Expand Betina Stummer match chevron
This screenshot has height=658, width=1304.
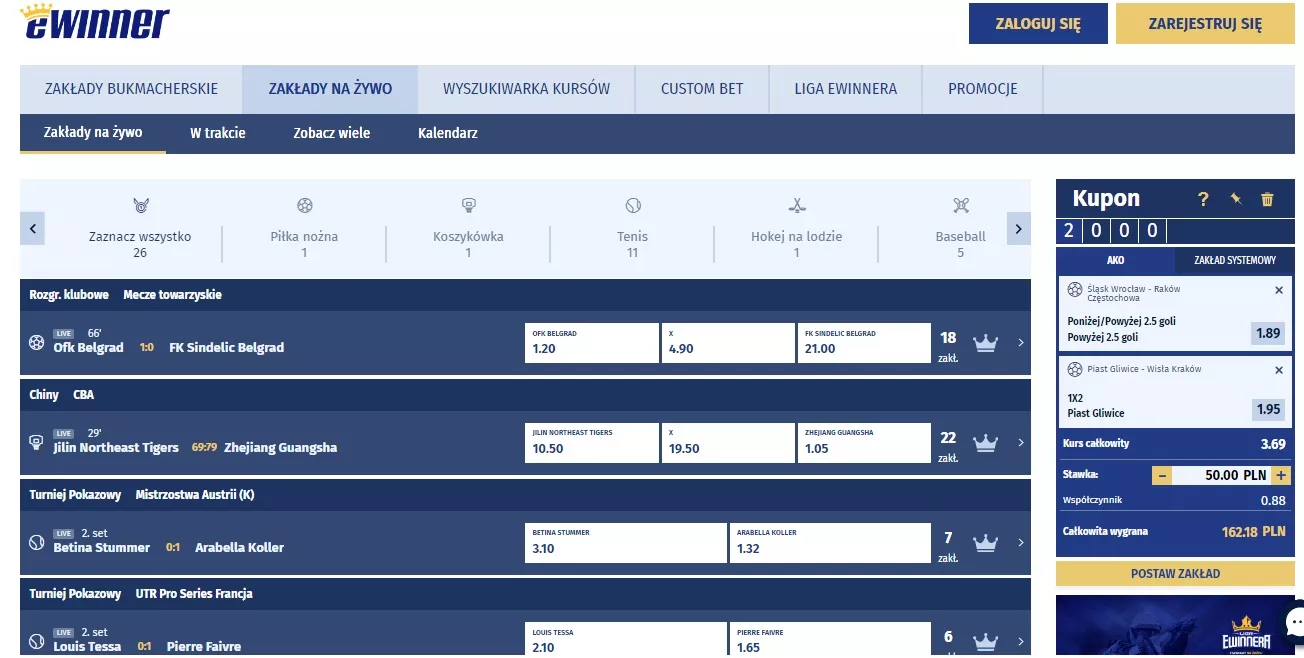[1020, 543]
